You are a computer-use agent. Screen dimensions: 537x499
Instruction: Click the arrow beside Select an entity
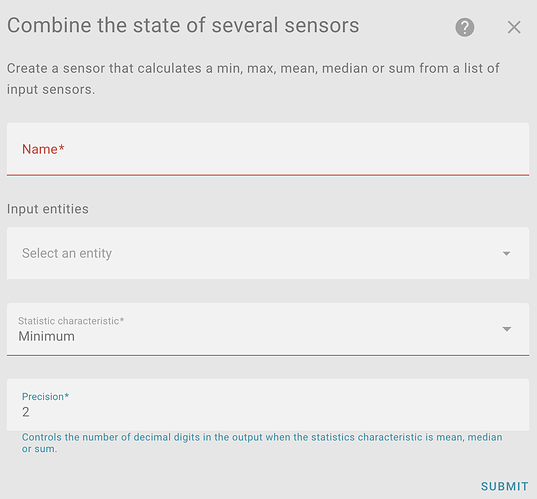pyautogui.click(x=506, y=253)
